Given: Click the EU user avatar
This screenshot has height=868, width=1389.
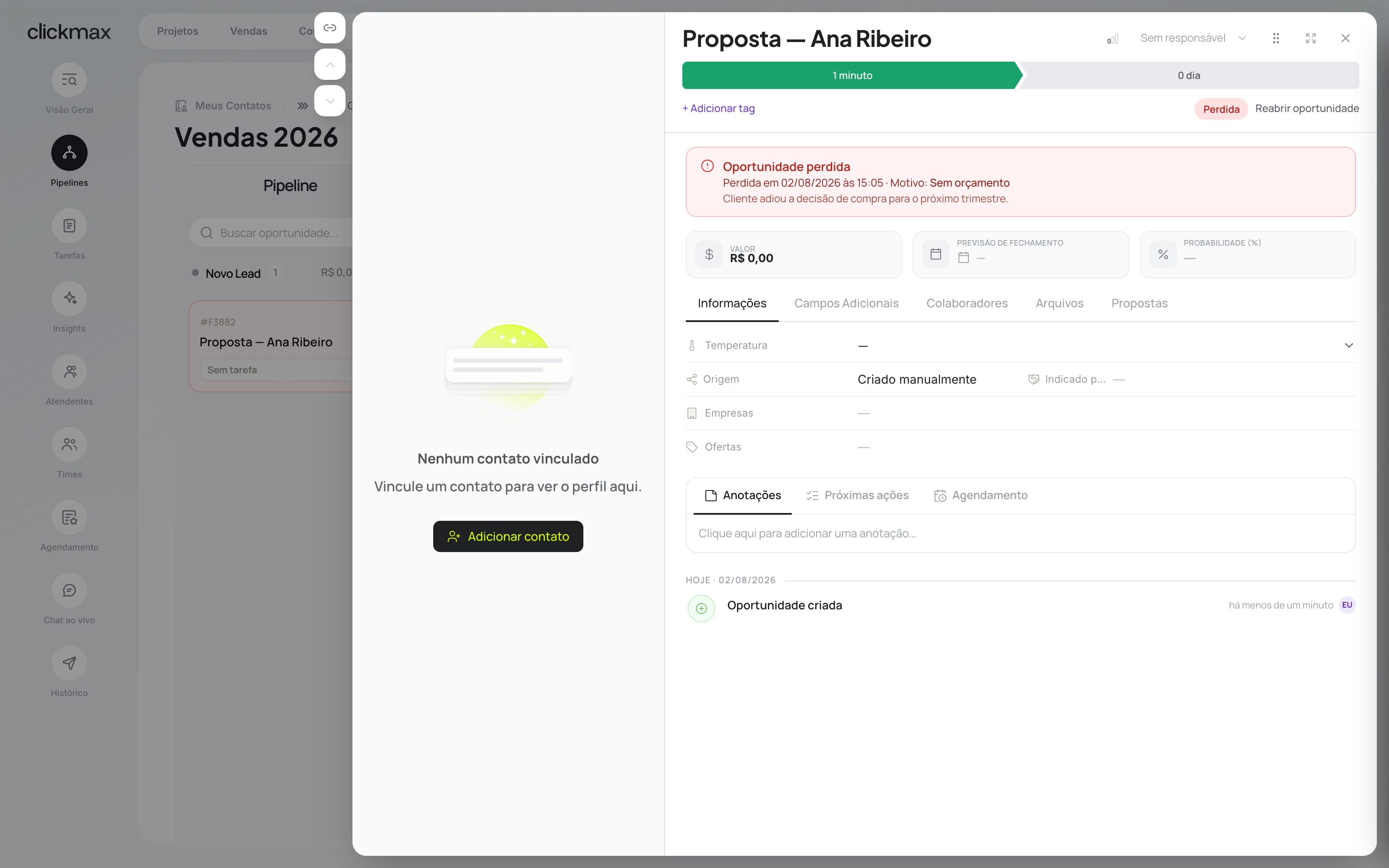Looking at the screenshot, I should coord(1346,605).
